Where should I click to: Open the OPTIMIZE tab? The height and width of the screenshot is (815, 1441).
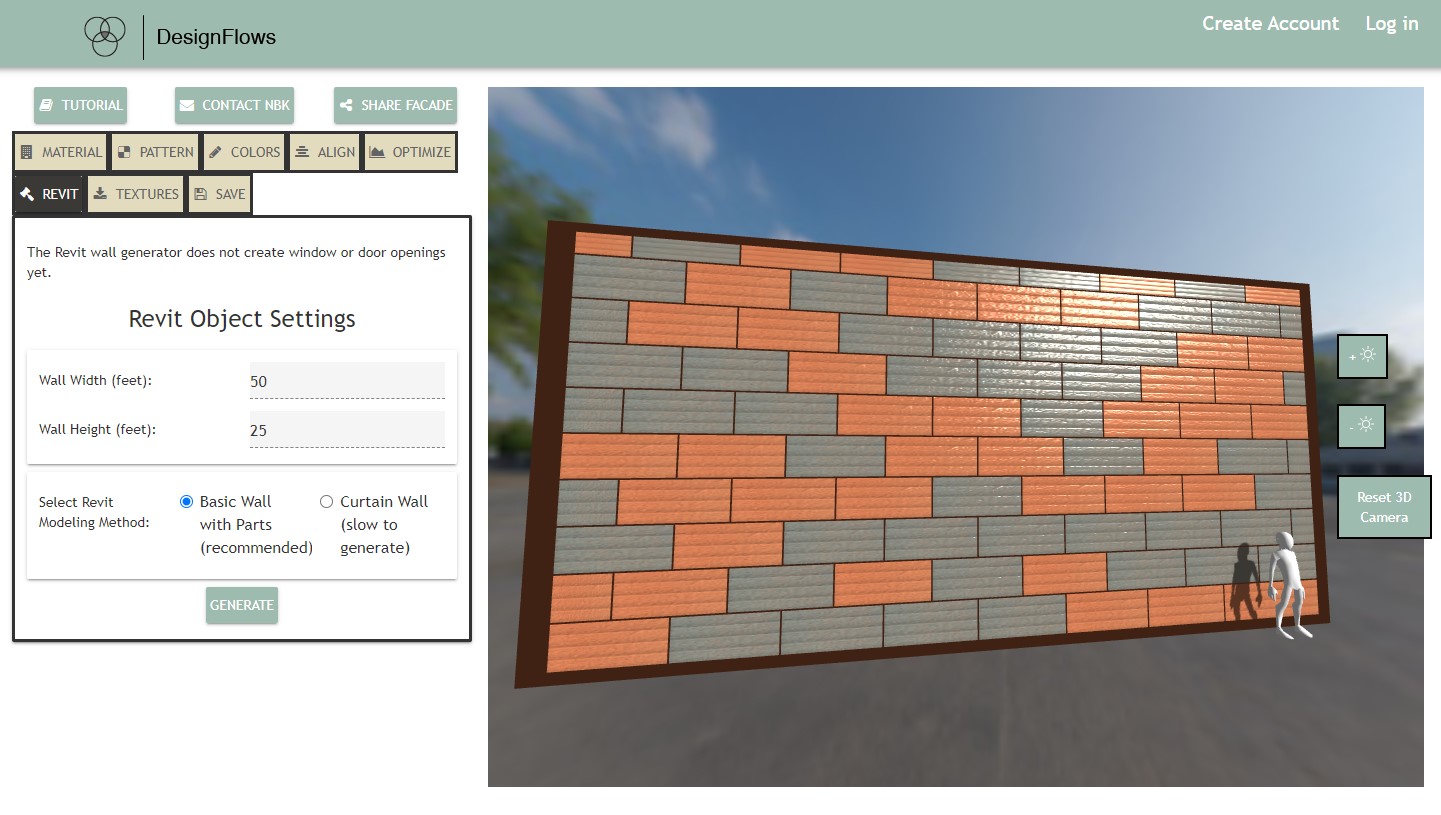click(x=410, y=151)
